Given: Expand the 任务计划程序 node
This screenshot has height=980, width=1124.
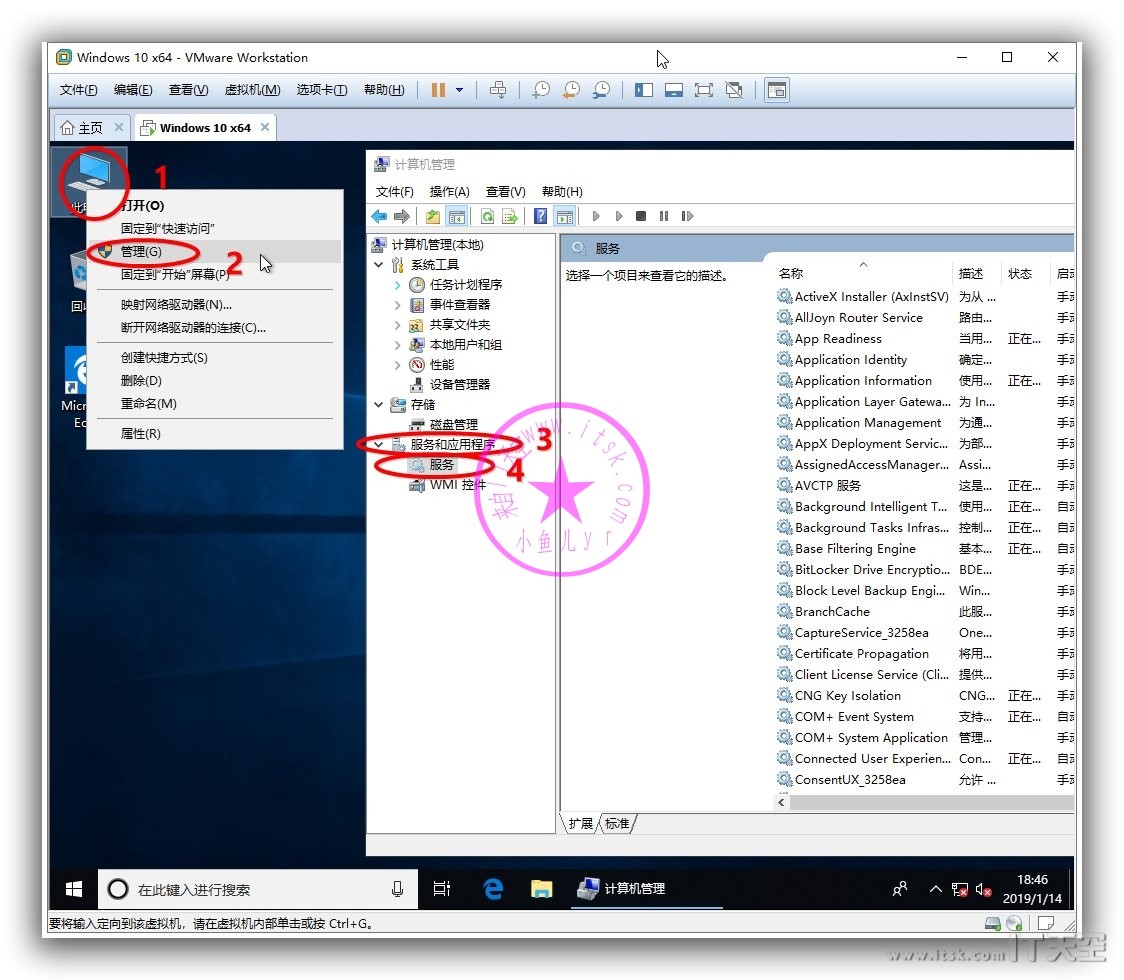Looking at the screenshot, I should [397, 285].
